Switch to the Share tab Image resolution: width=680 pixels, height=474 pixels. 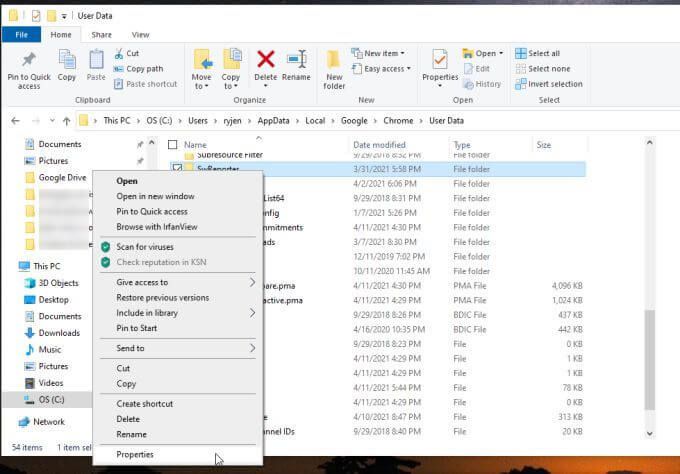tap(101, 35)
